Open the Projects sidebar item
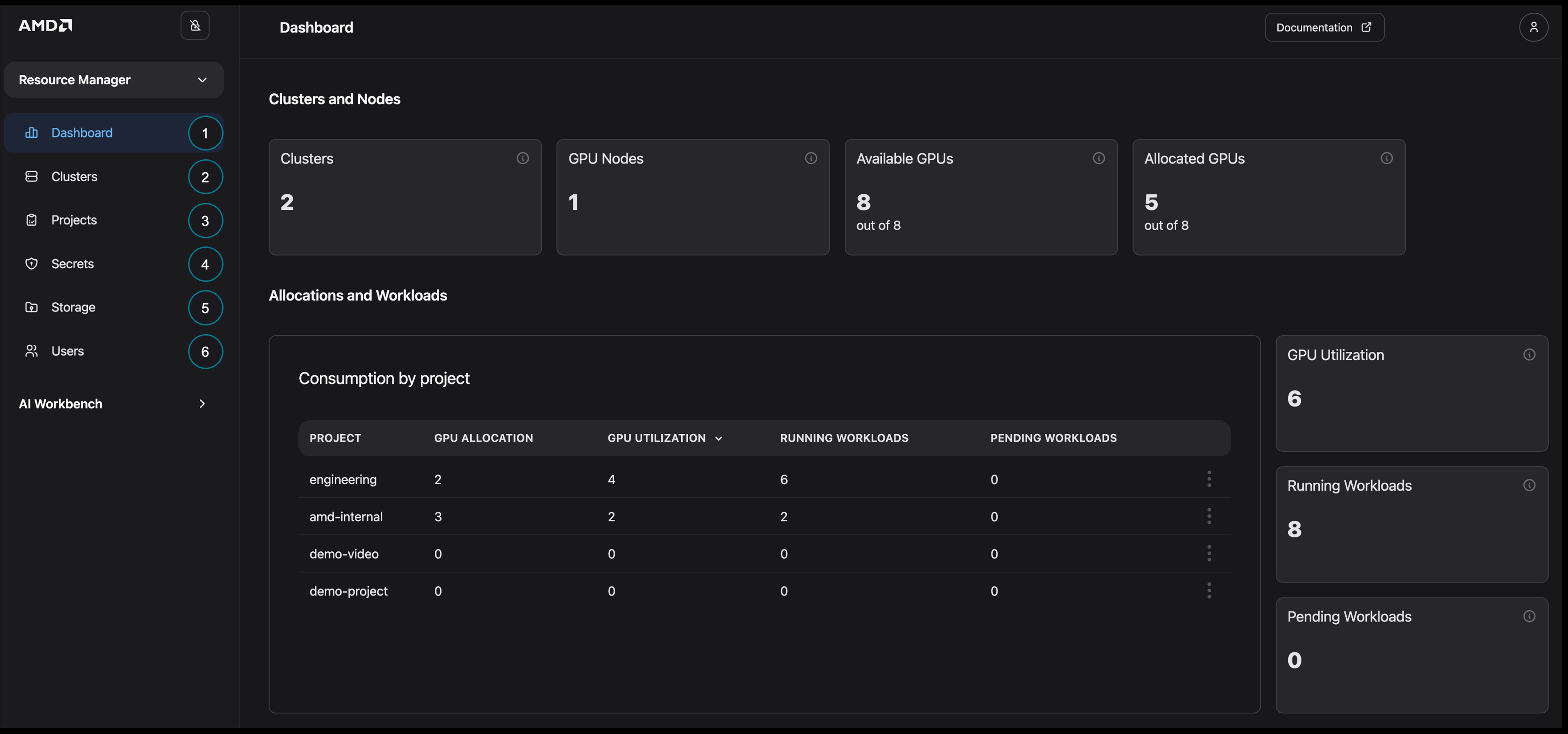 [x=74, y=220]
